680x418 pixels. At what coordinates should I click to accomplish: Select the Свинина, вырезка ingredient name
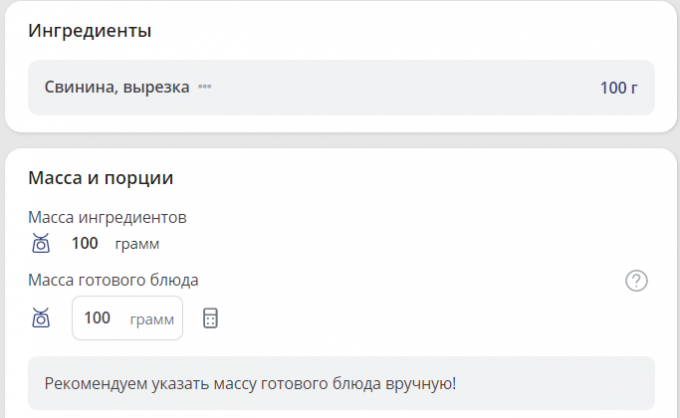117,87
